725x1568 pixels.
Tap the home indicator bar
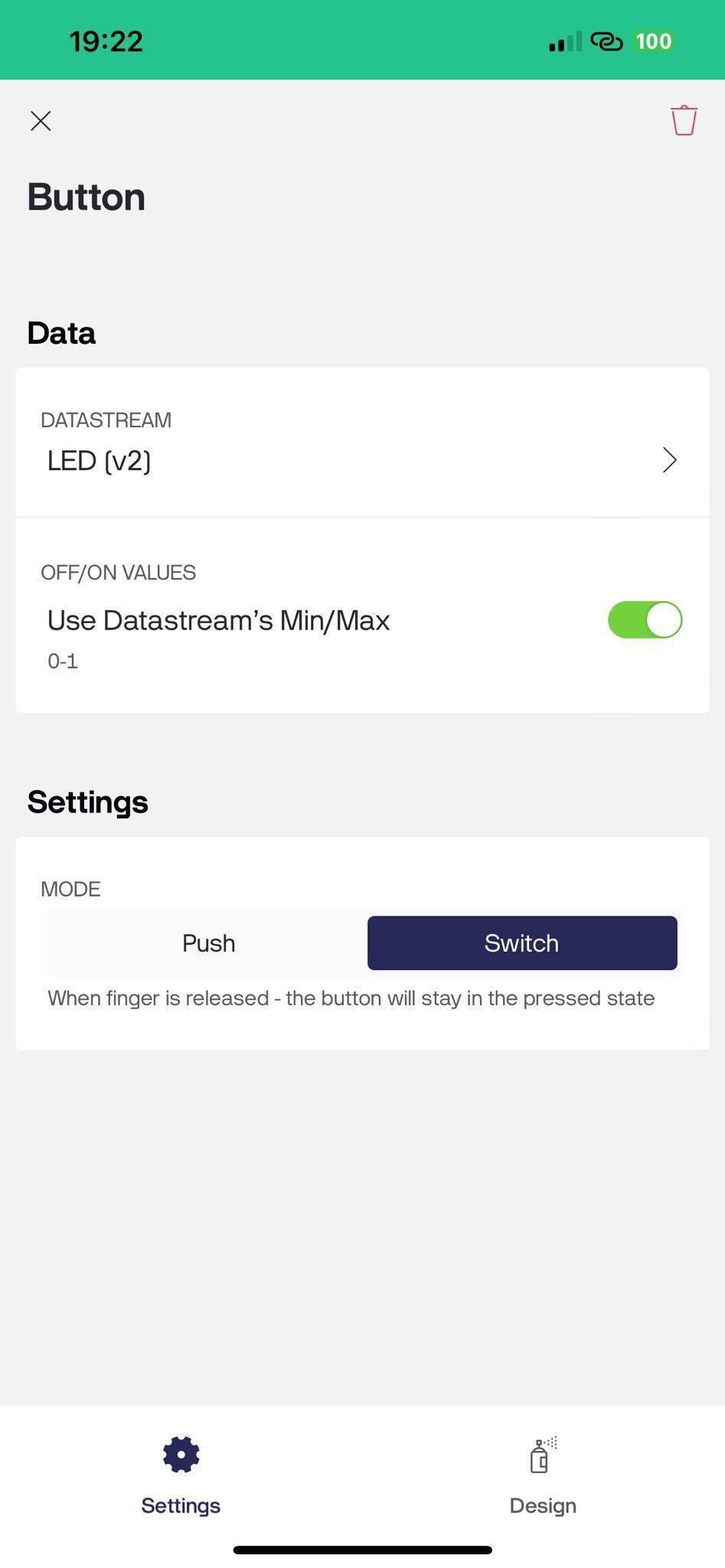point(362,1550)
